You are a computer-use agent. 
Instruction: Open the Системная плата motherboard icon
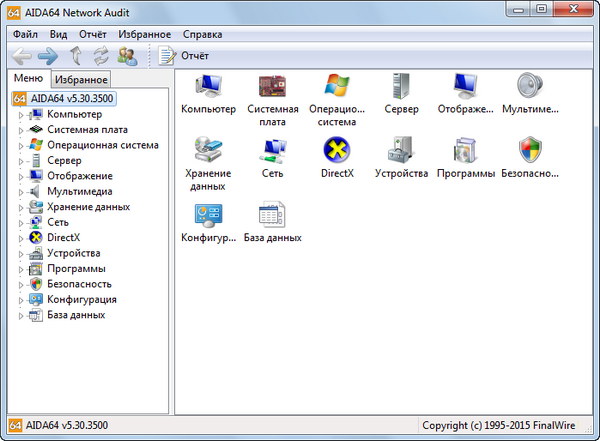pyautogui.click(x=272, y=87)
